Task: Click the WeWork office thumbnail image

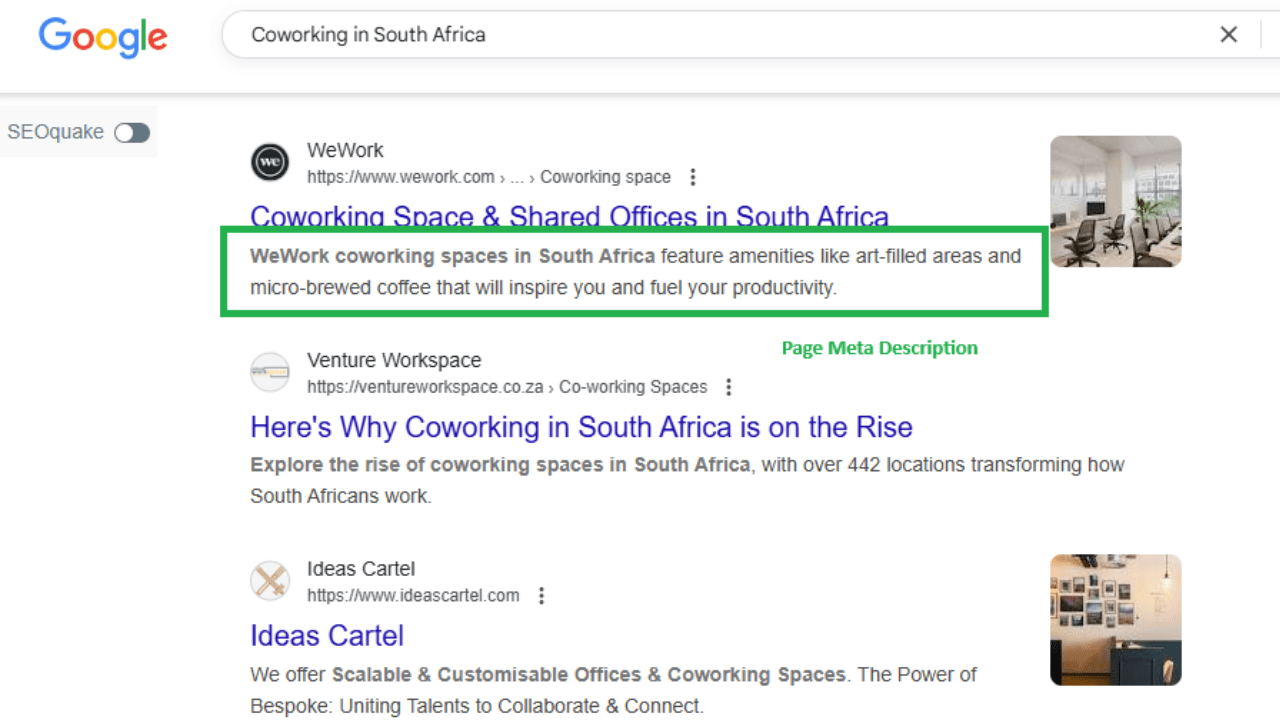Action: coord(1115,201)
